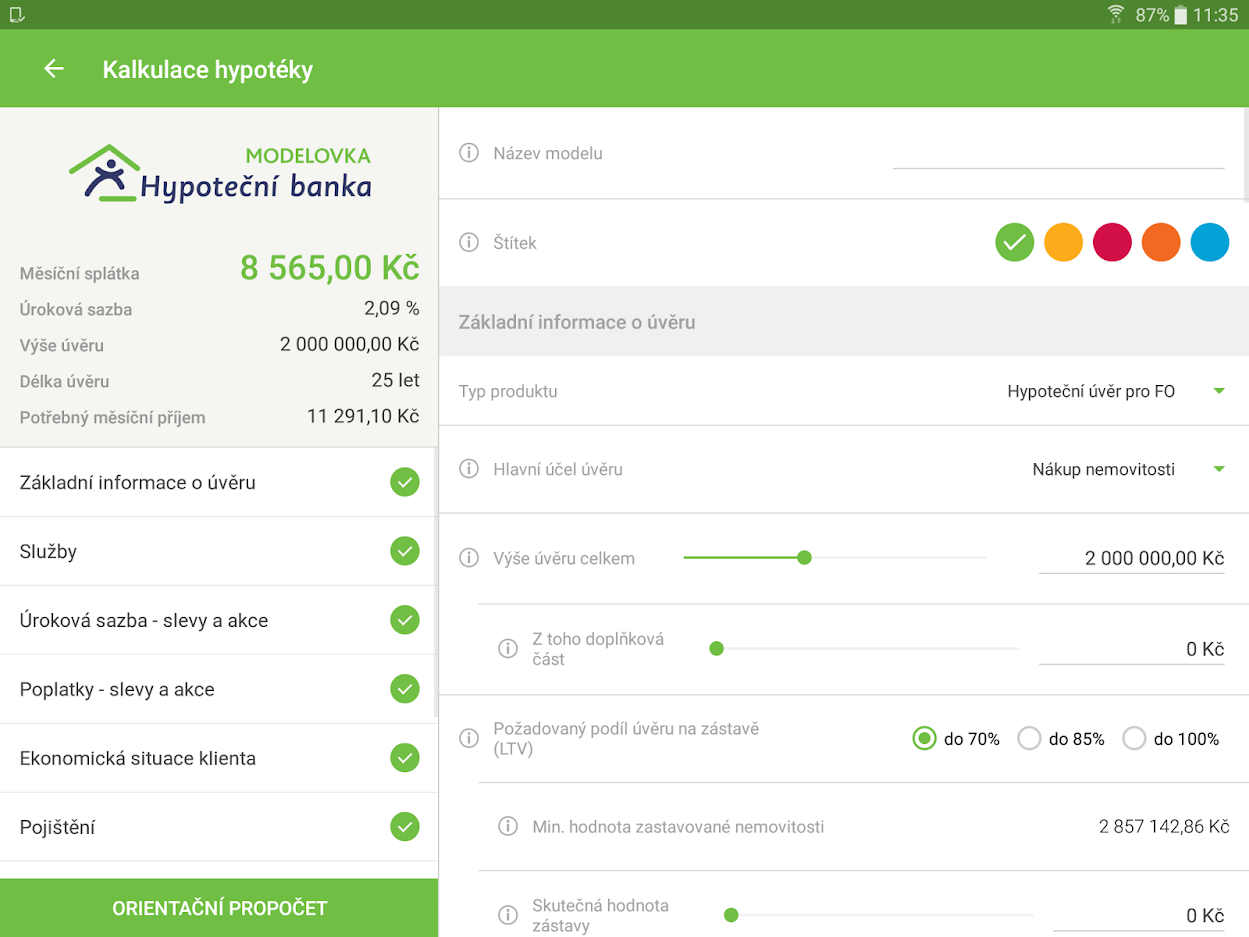
Task: Tap Kalkulace hypotéky title
Action: [x=208, y=70]
